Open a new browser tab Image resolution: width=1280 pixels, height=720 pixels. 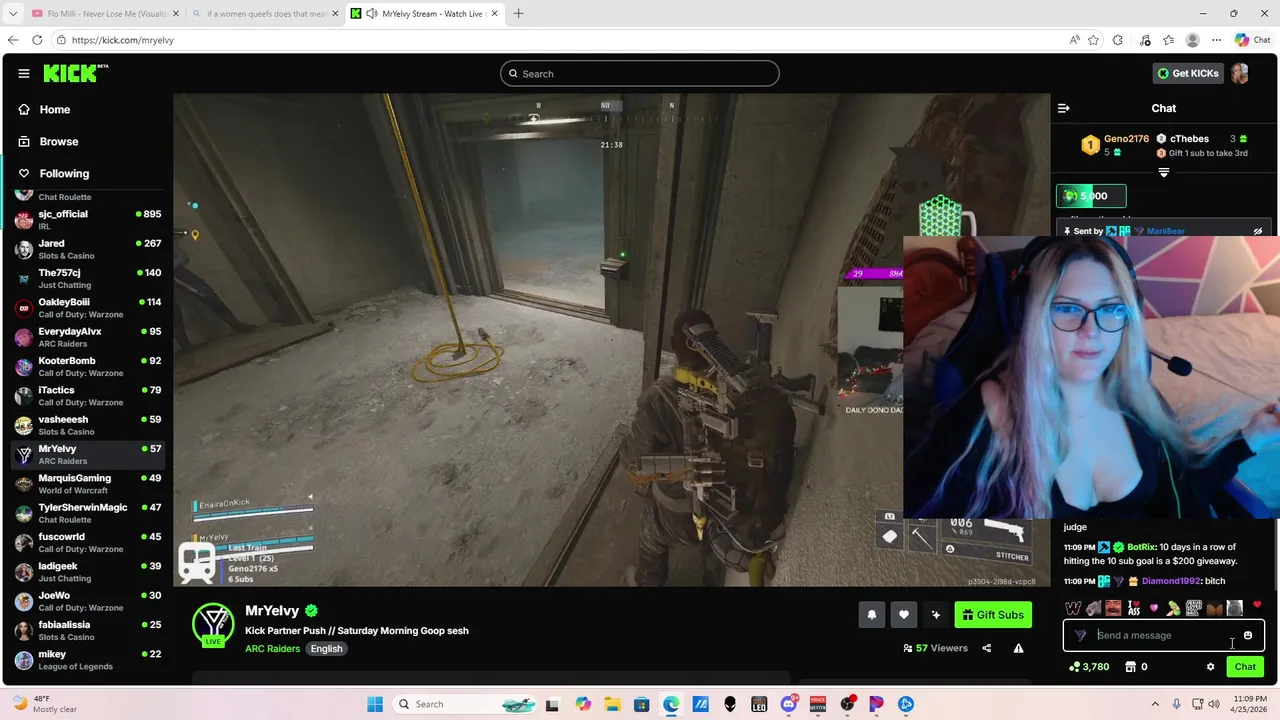pos(518,14)
